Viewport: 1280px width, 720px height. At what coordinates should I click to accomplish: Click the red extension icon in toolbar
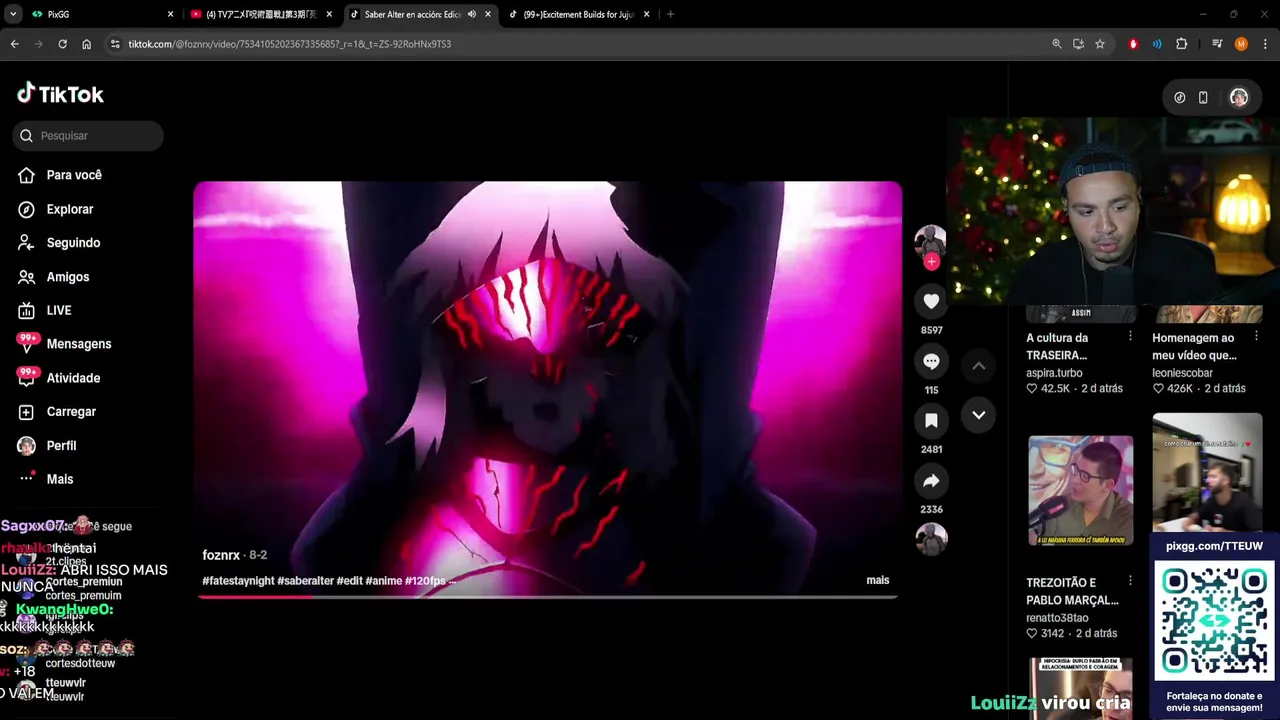[x=1133, y=44]
